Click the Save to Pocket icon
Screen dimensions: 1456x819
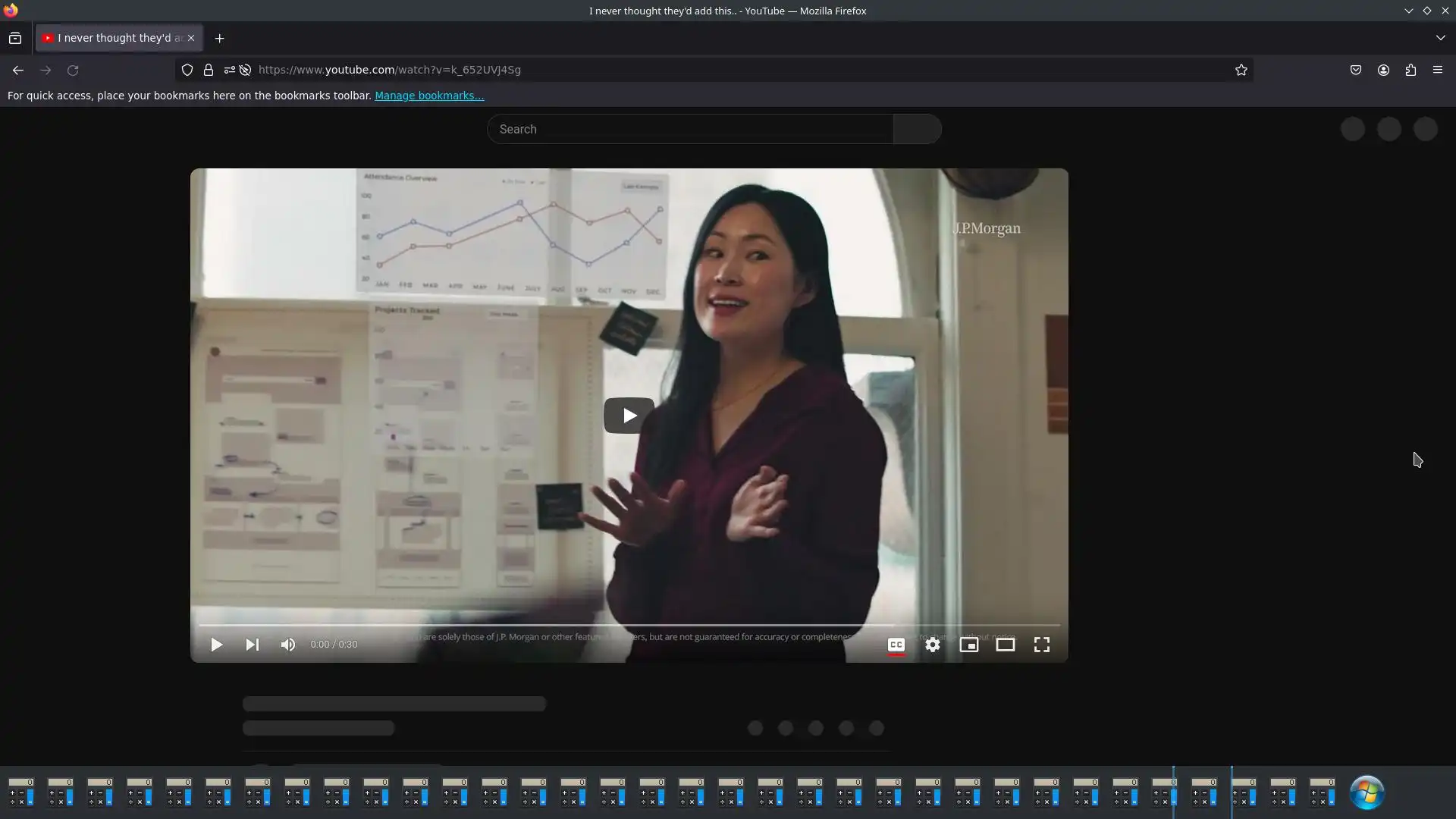1356,70
